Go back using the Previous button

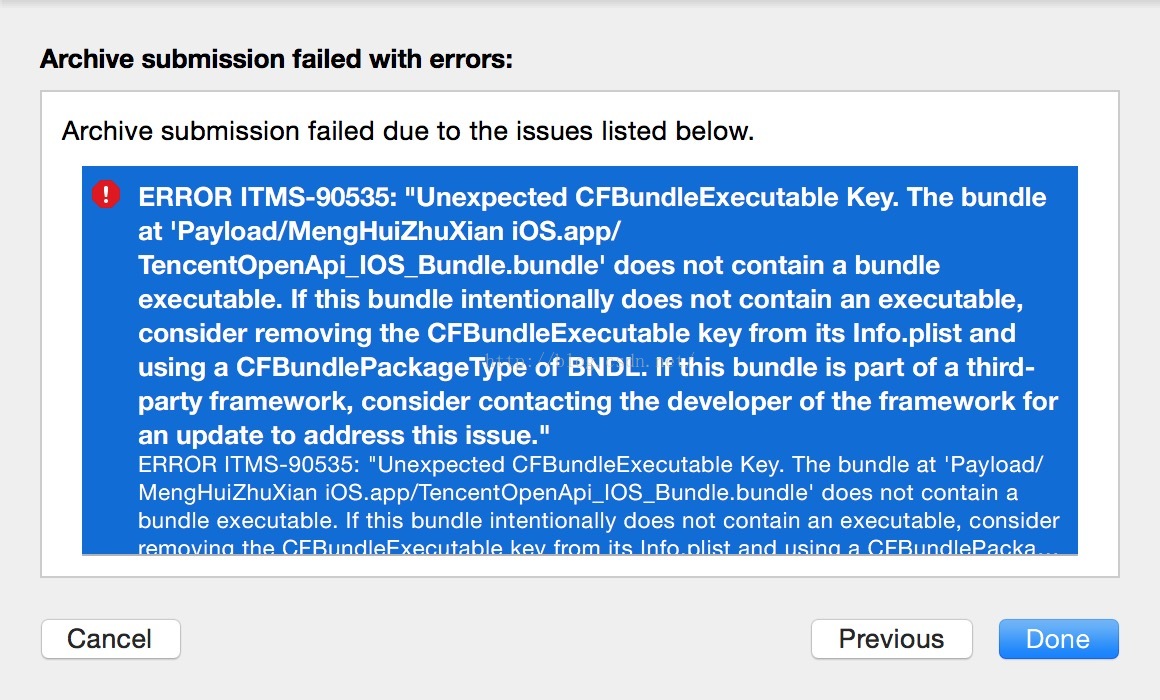point(891,639)
